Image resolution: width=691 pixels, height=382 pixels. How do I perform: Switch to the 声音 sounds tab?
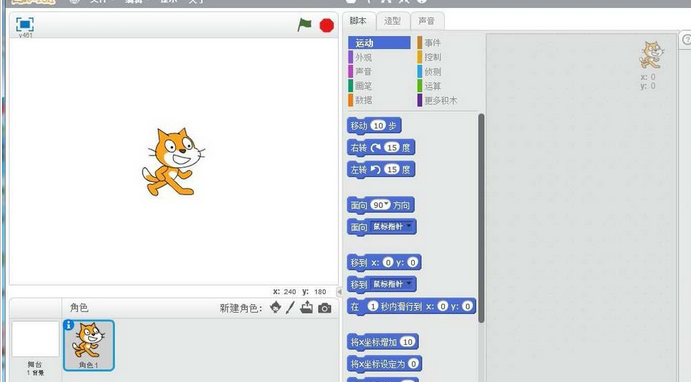click(x=426, y=21)
